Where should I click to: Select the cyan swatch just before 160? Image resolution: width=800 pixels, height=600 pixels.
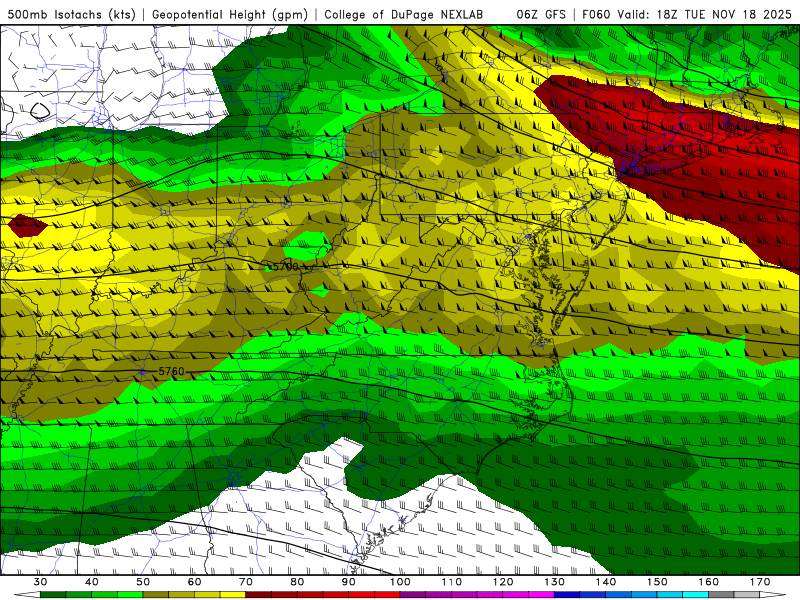tap(696, 595)
